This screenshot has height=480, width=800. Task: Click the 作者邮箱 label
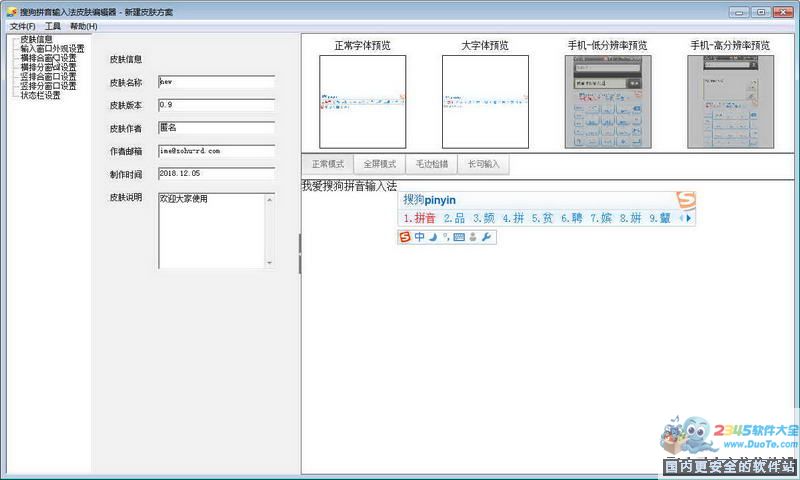pos(126,151)
